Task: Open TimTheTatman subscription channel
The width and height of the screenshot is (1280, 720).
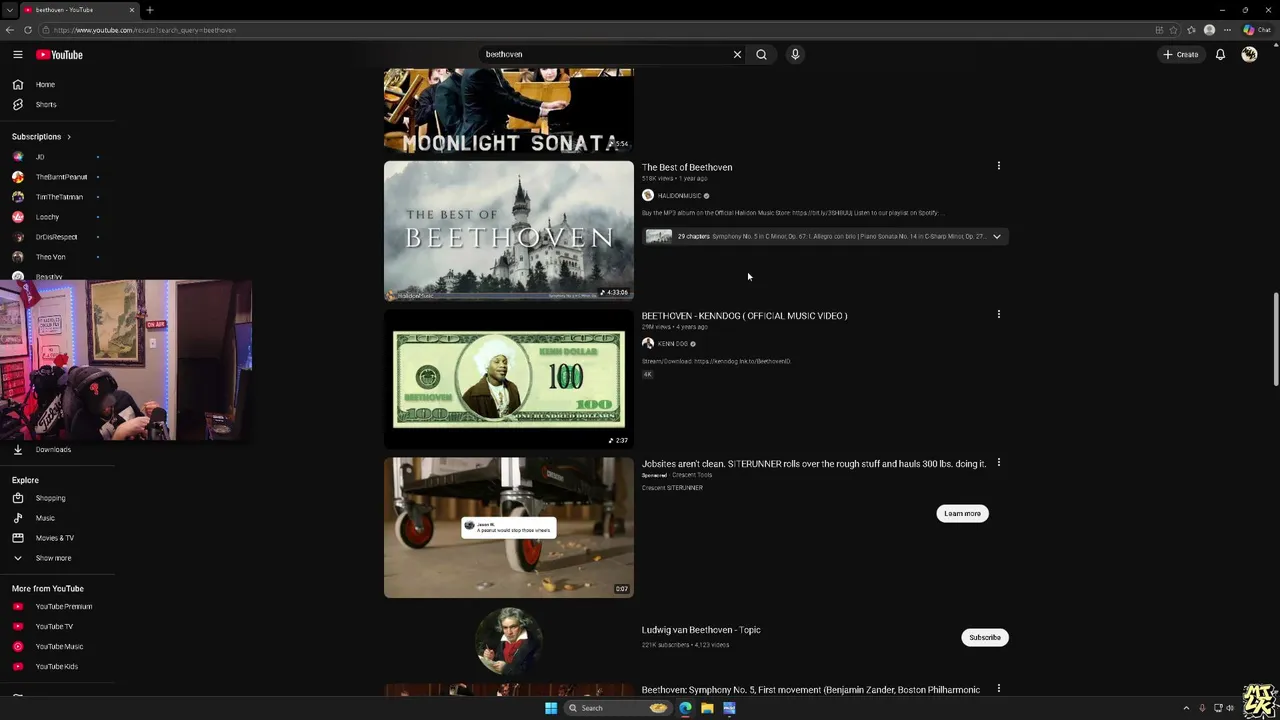Action: tap(57, 197)
